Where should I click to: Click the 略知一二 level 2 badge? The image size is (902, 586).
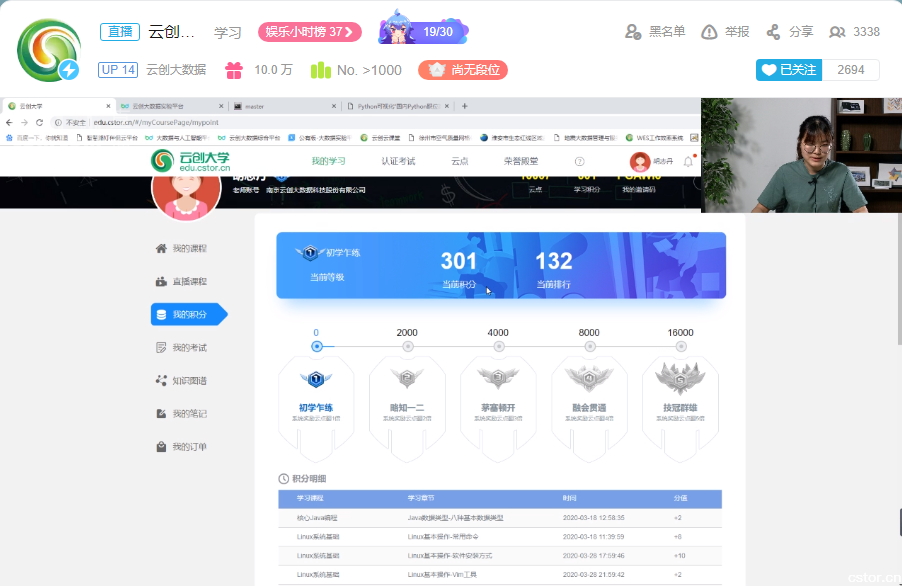pos(407,378)
